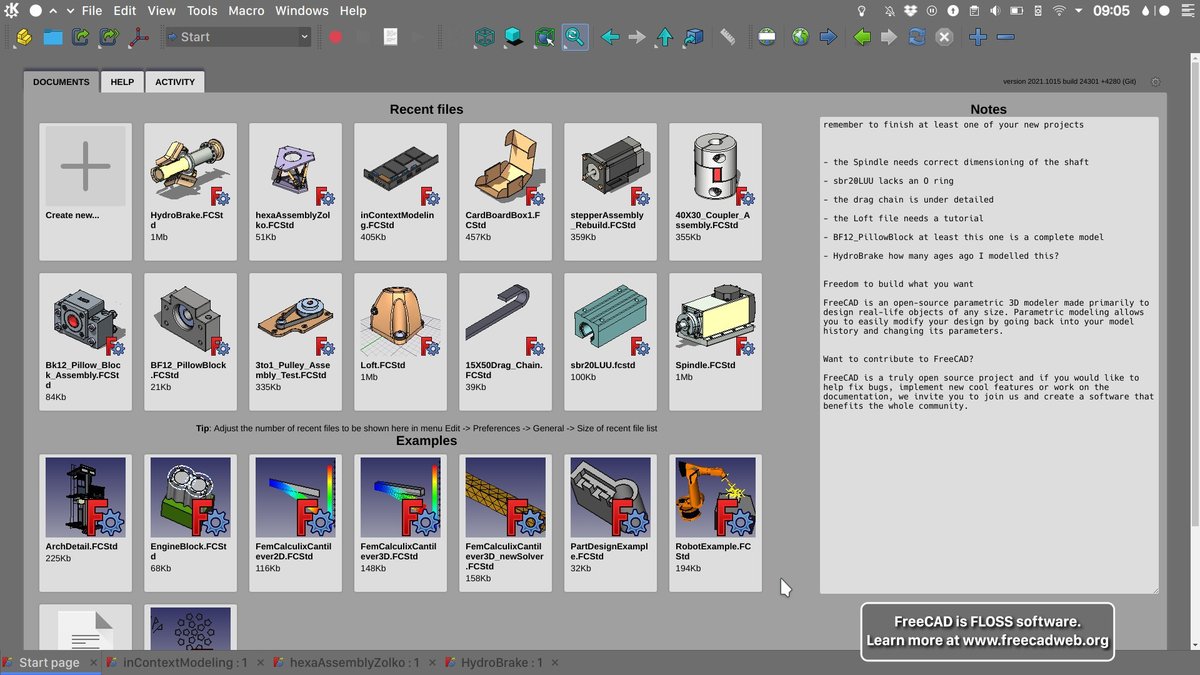The image size is (1200, 675).
Task: Click the cube with cursor selection icon
Action: [x=544, y=37]
